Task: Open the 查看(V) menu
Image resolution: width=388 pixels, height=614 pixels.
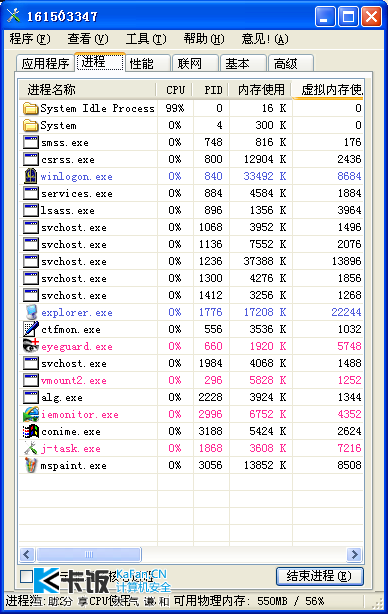Action: [x=88, y=39]
